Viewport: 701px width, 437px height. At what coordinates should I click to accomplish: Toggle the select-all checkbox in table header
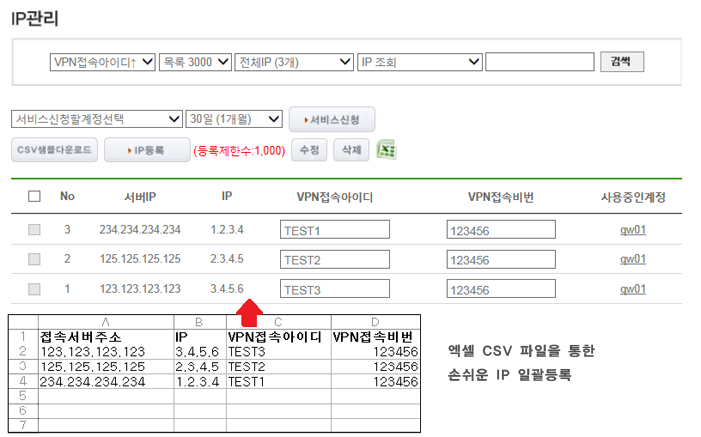pos(35,197)
